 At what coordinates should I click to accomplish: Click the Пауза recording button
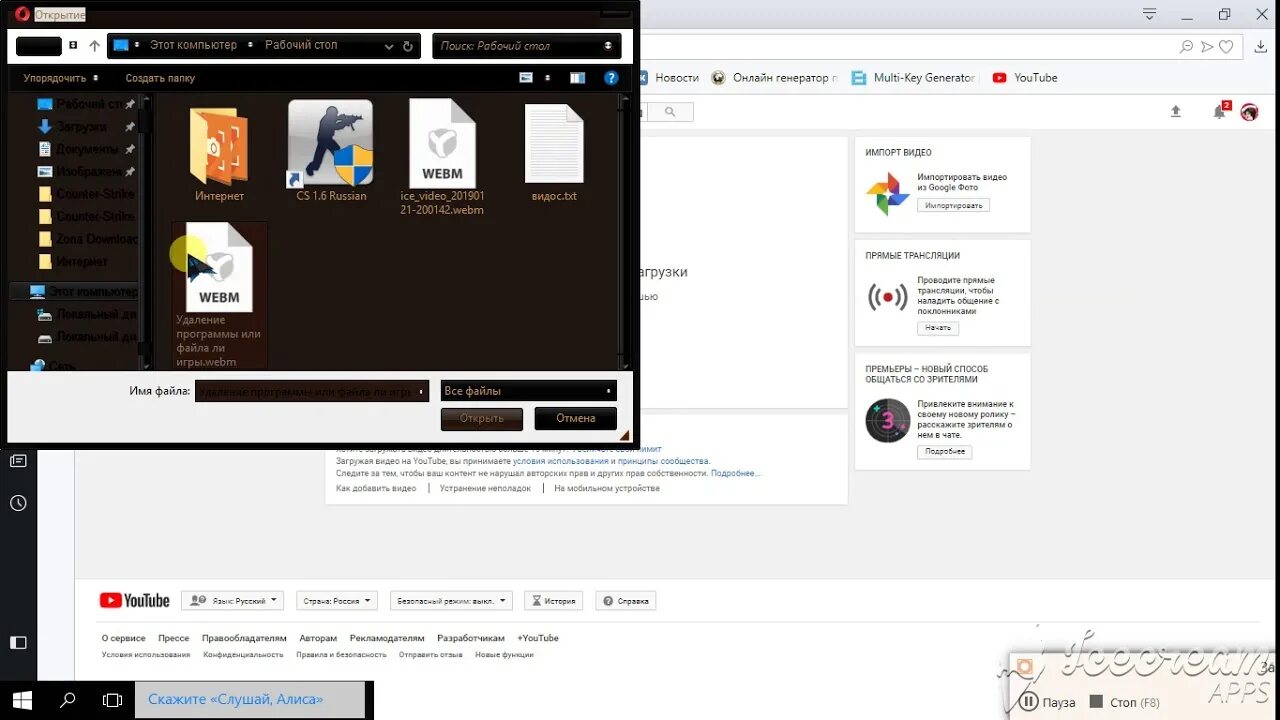click(x=1047, y=702)
